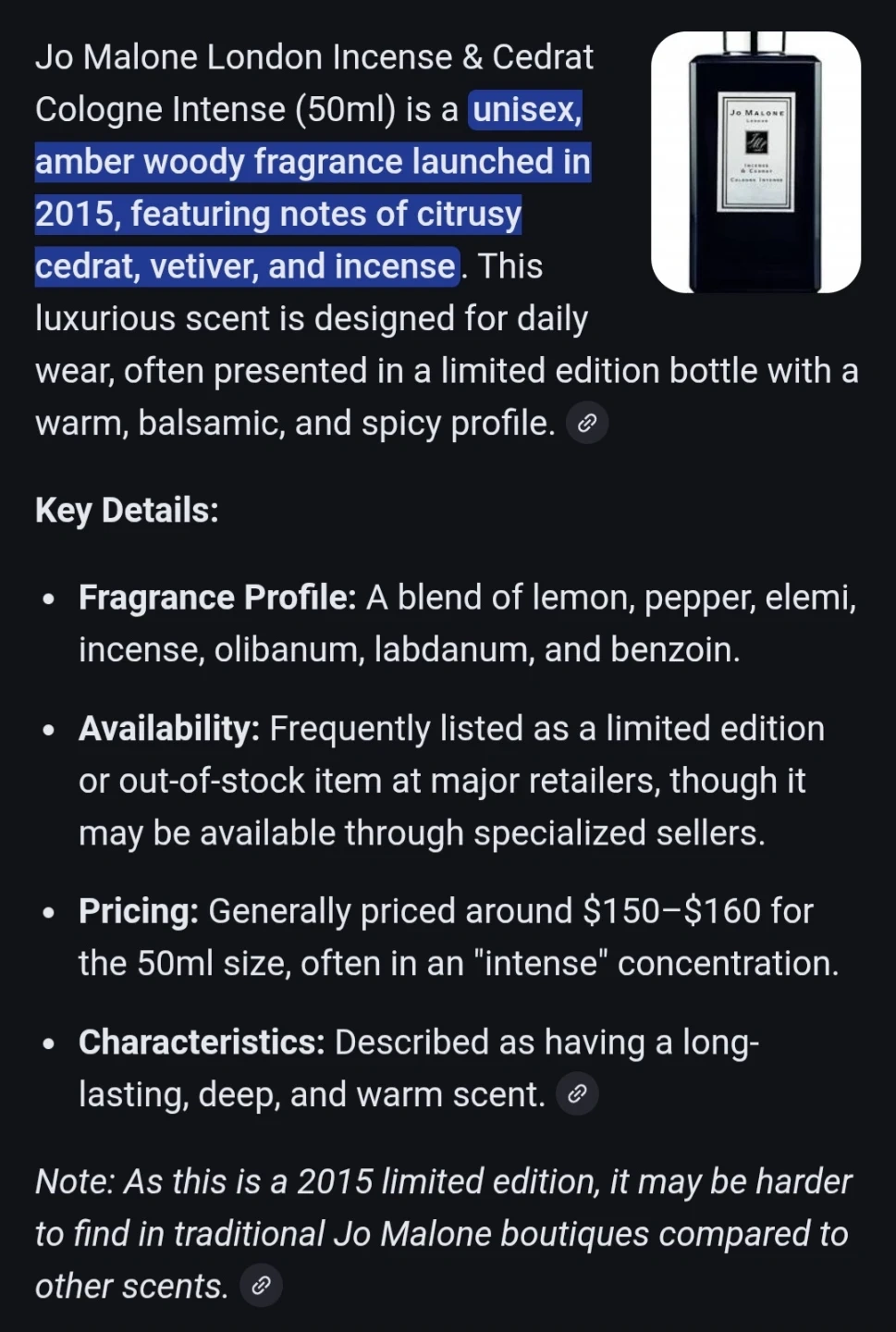896x1332 pixels.
Task: Select the "Pricing:" bold label
Action: tap(139, 911)
